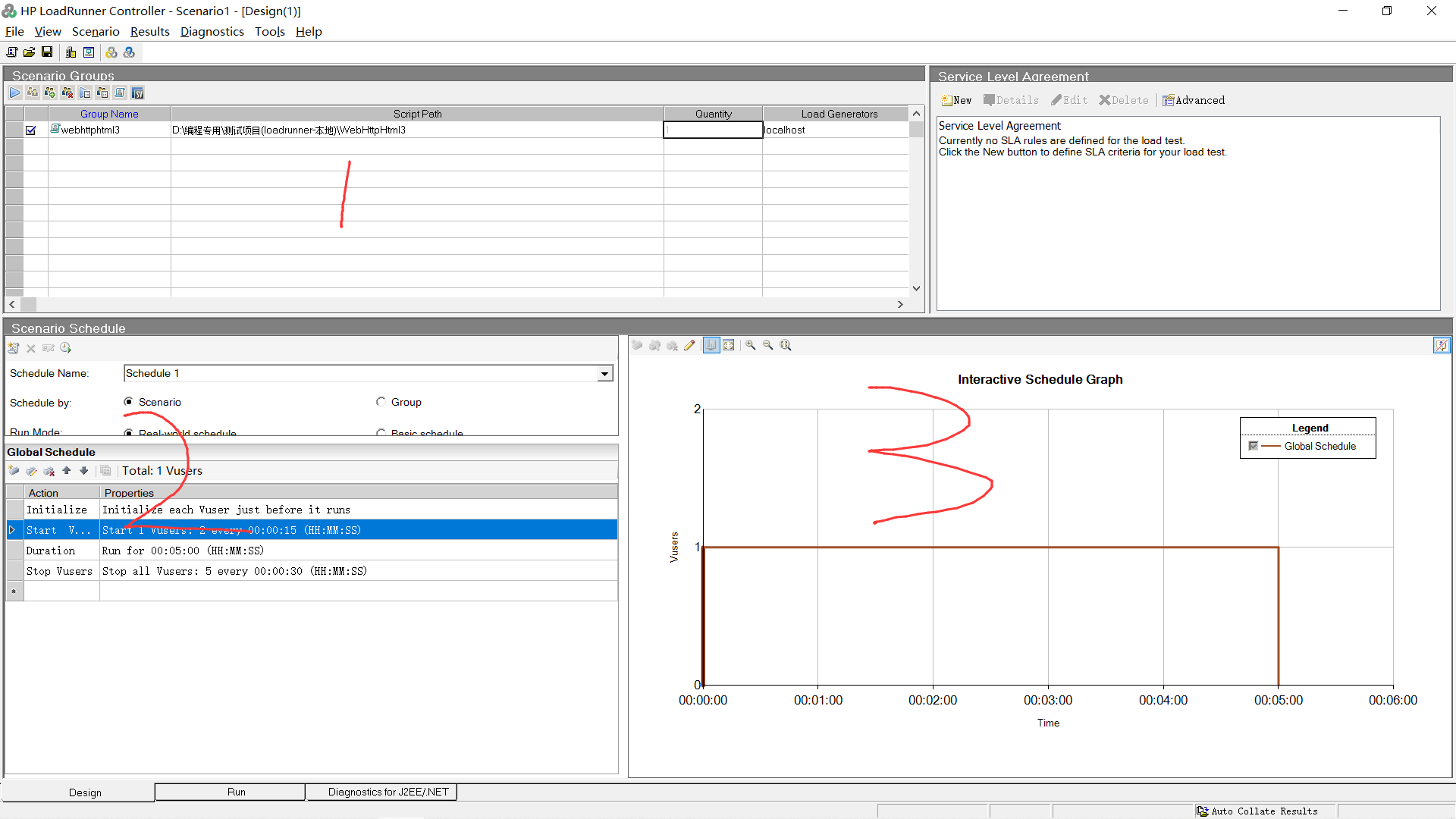Create a new schedule in Scenario Schedule toolbar
Viewport: 1456px width, 819px height.
point(14,348)
